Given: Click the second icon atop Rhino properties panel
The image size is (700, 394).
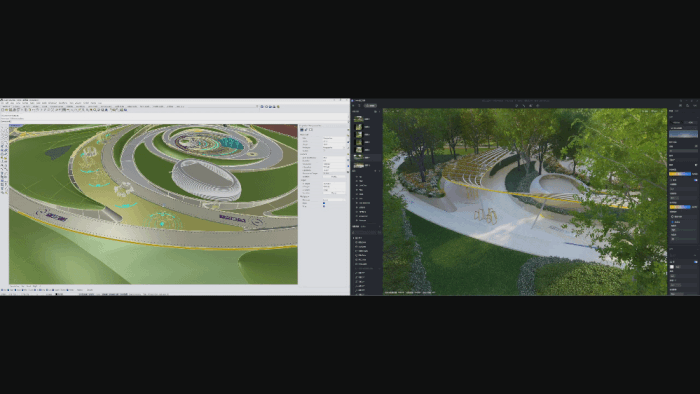Looking at the screenshot, I should (x=306, y=130).
